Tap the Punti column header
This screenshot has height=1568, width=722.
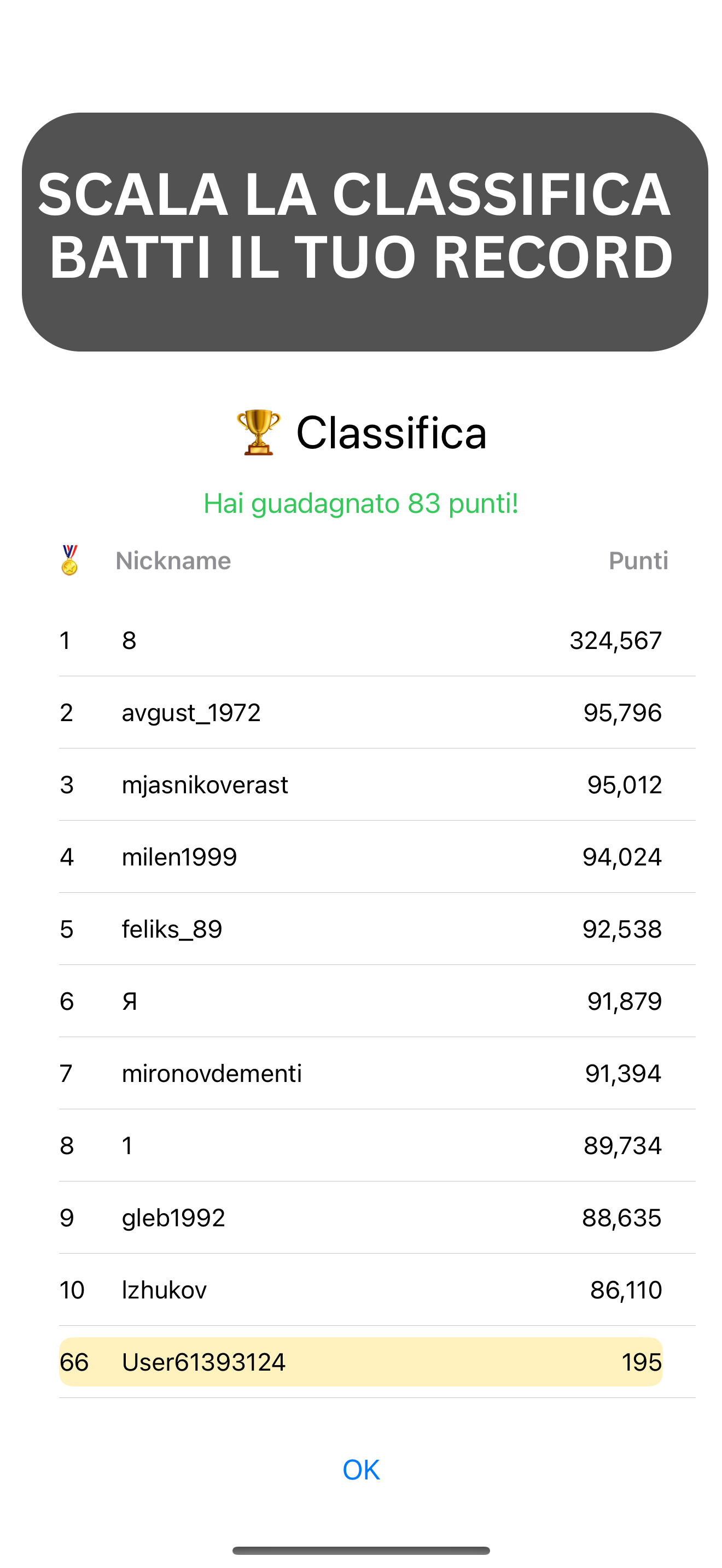(x=638, y=560)
